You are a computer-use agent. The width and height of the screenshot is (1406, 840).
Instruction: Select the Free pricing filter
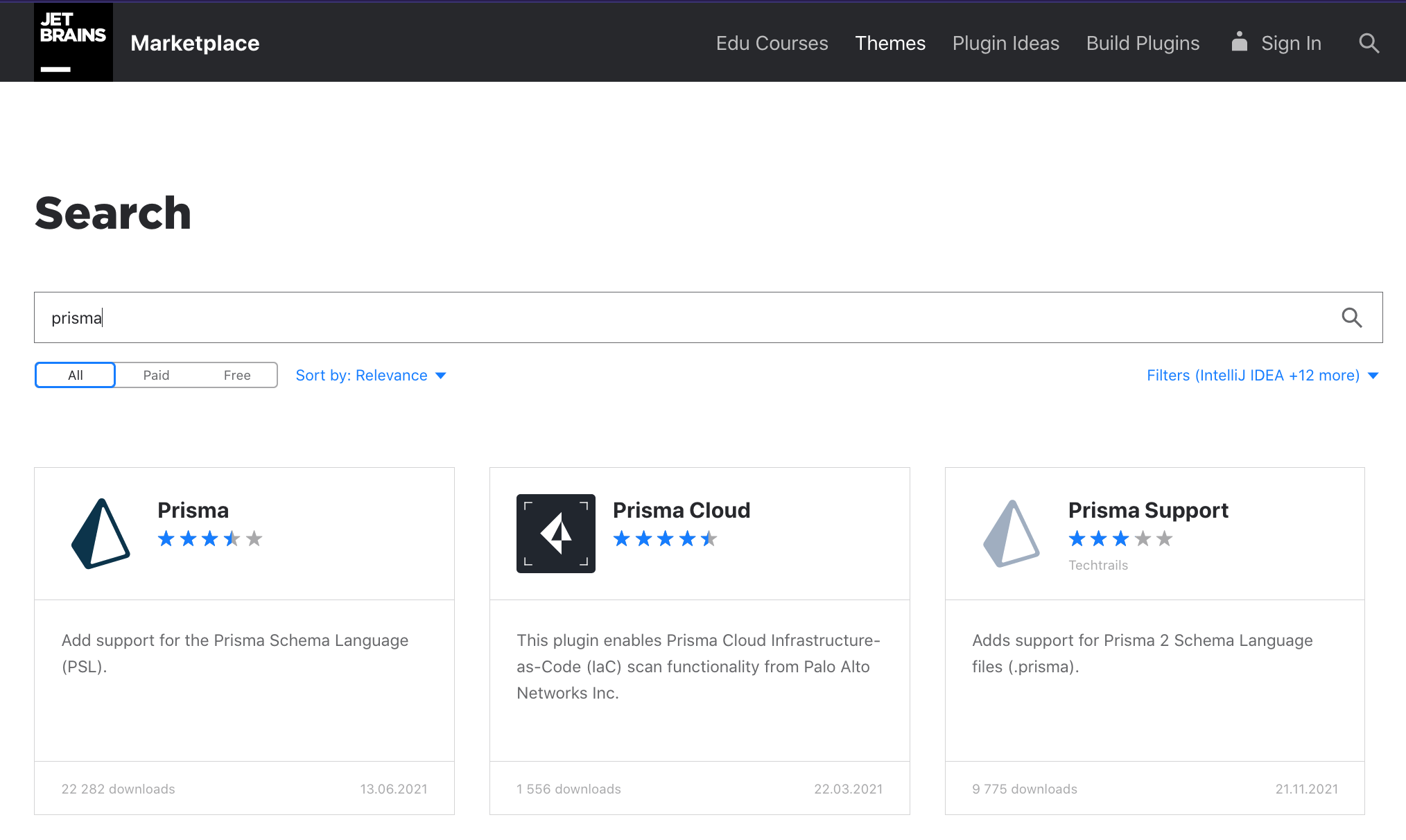click(238, 375)
